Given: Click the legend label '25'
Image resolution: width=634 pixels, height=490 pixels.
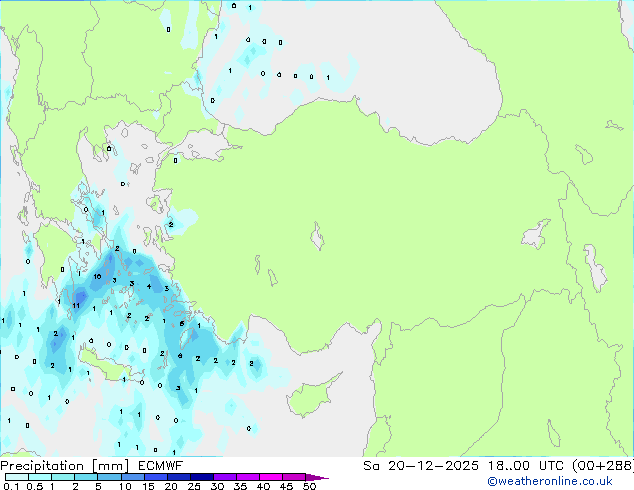Looking at the screenshot, I should pos(194,486).
